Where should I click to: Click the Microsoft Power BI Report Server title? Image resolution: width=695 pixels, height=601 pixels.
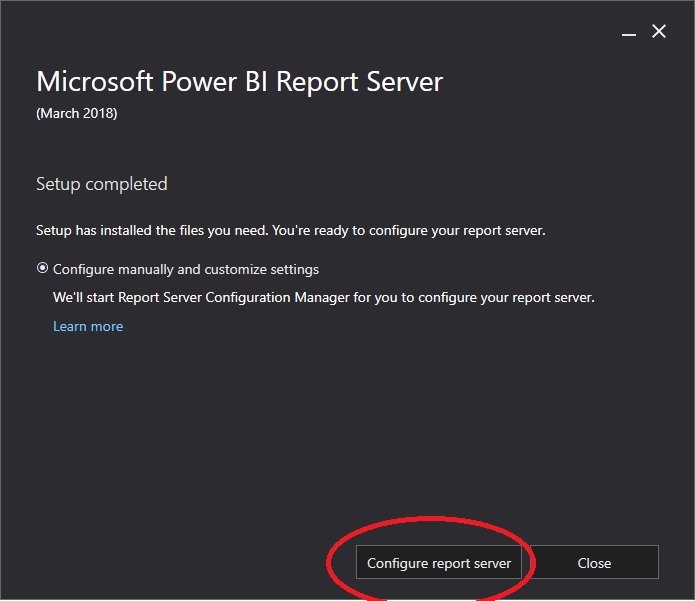pos(239,82)
